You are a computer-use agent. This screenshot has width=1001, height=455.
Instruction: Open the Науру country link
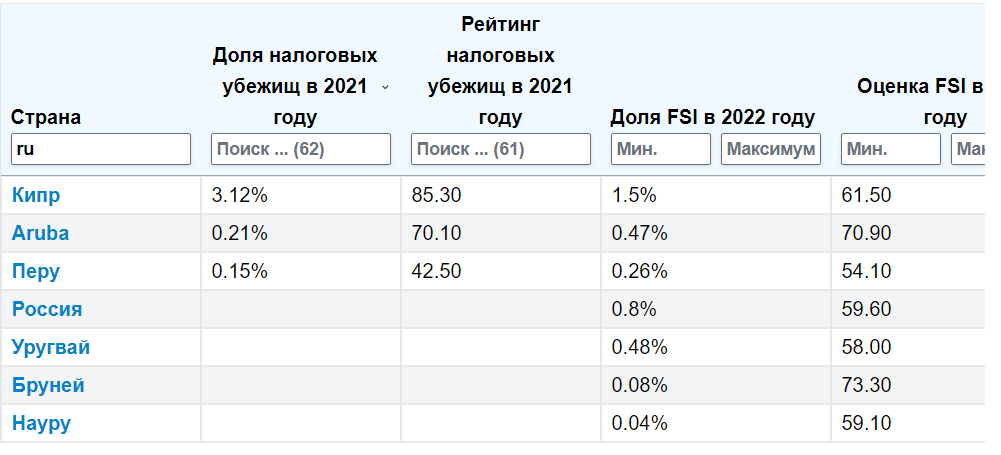point(41,423)
